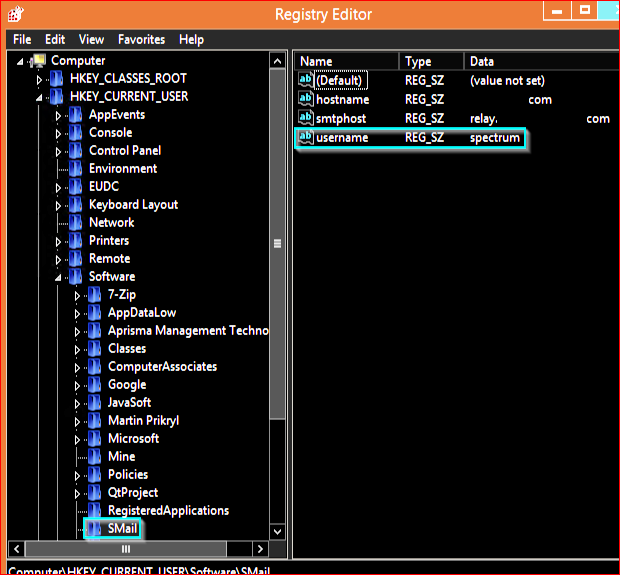Click the hostname value string icon
620x575 pixels.
pos(306,99)
